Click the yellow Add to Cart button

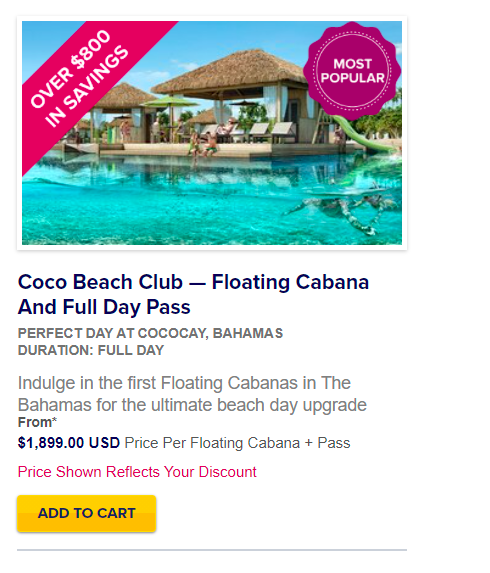click(x=87, y=513)
